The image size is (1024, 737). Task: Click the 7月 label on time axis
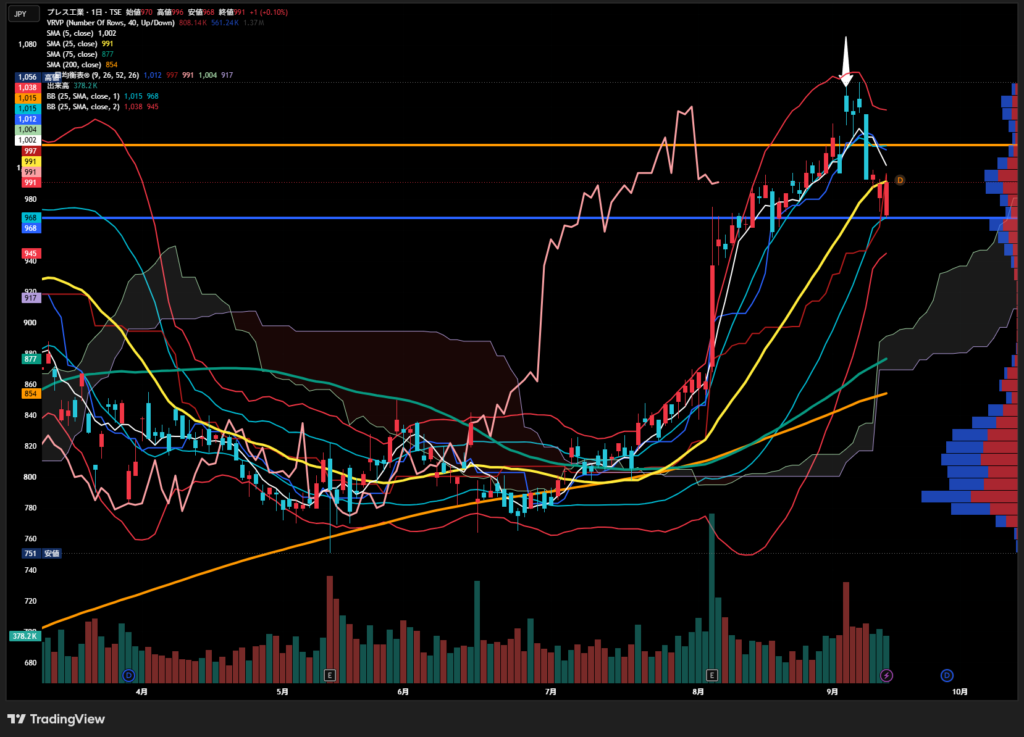(x=551, y=691)
